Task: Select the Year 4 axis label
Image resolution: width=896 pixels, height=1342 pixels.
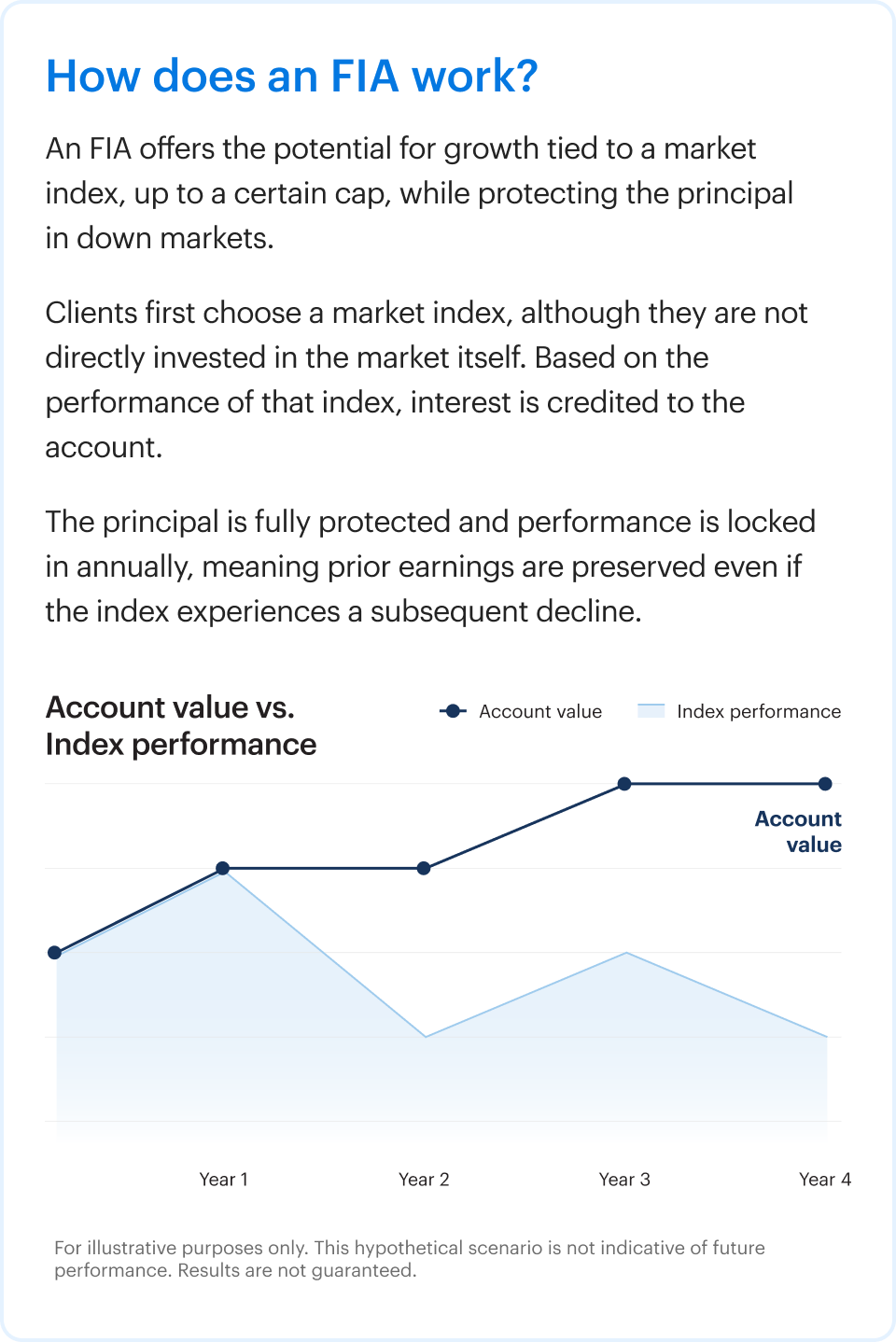Action: [x=825, y=1179]
